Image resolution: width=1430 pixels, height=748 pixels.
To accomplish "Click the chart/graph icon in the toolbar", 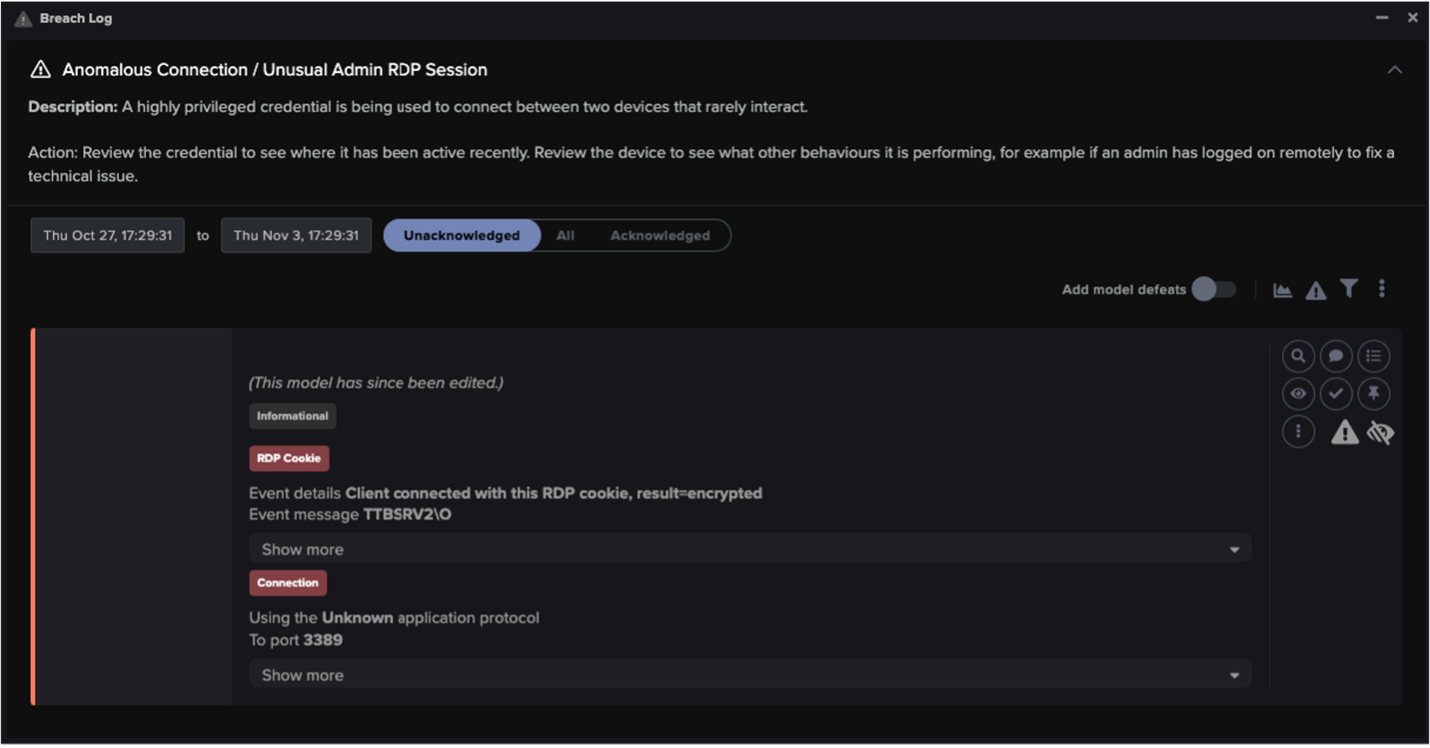I will click(1282, 289).
